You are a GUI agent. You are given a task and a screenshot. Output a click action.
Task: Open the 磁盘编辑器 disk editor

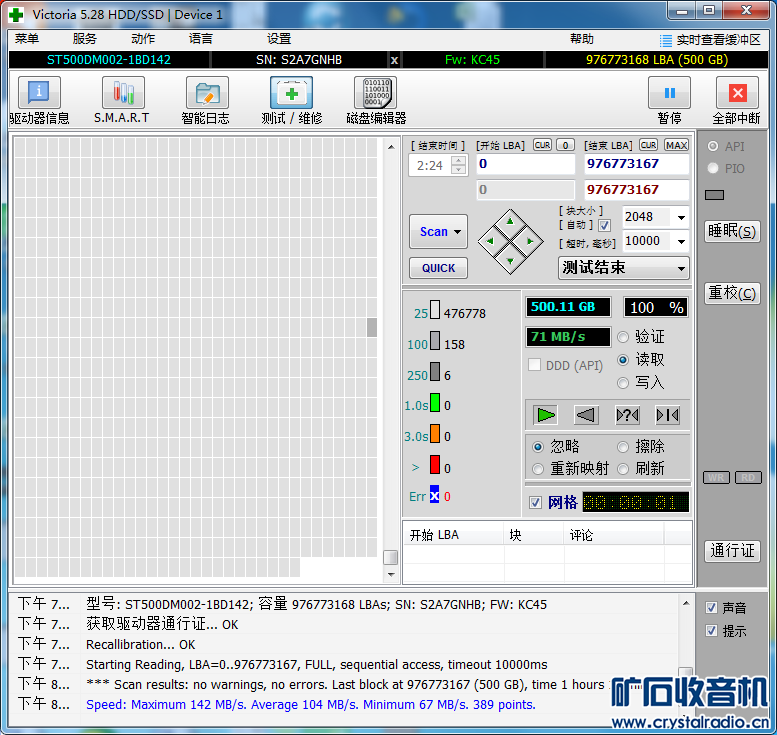point(375,94)
